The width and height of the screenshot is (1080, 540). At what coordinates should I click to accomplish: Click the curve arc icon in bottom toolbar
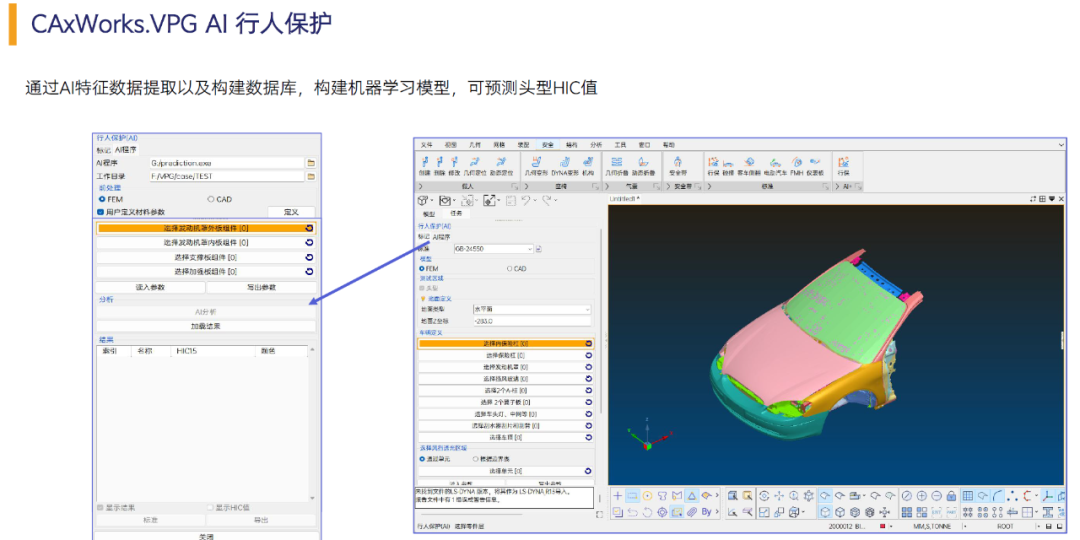click(x=997, y=495)
